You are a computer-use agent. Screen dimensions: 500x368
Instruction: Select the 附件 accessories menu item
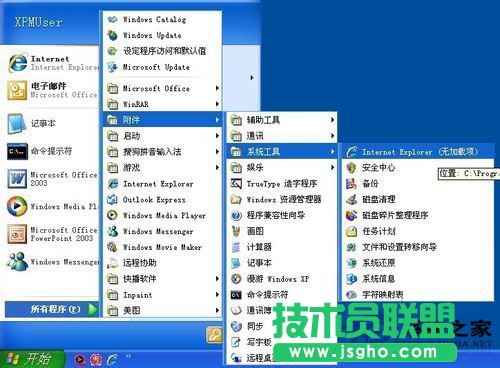point(162,120)
